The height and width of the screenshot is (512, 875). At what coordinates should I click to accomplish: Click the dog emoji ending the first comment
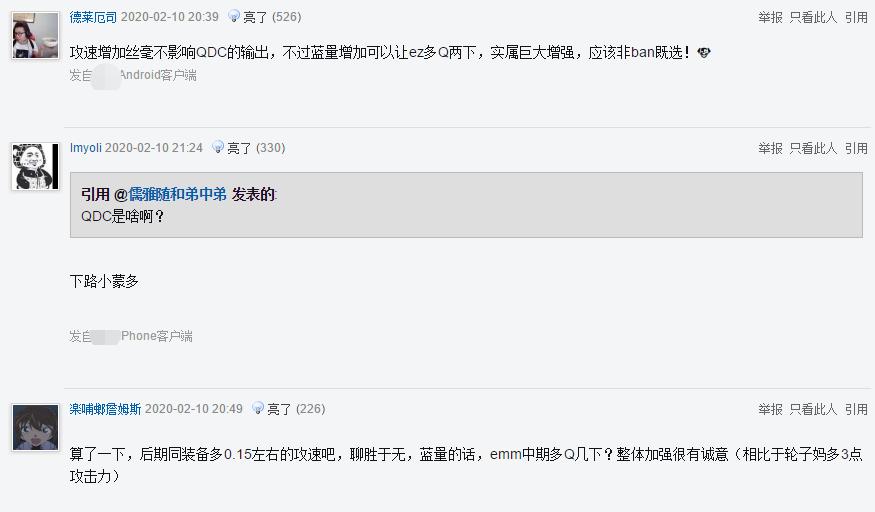point(704,52)
